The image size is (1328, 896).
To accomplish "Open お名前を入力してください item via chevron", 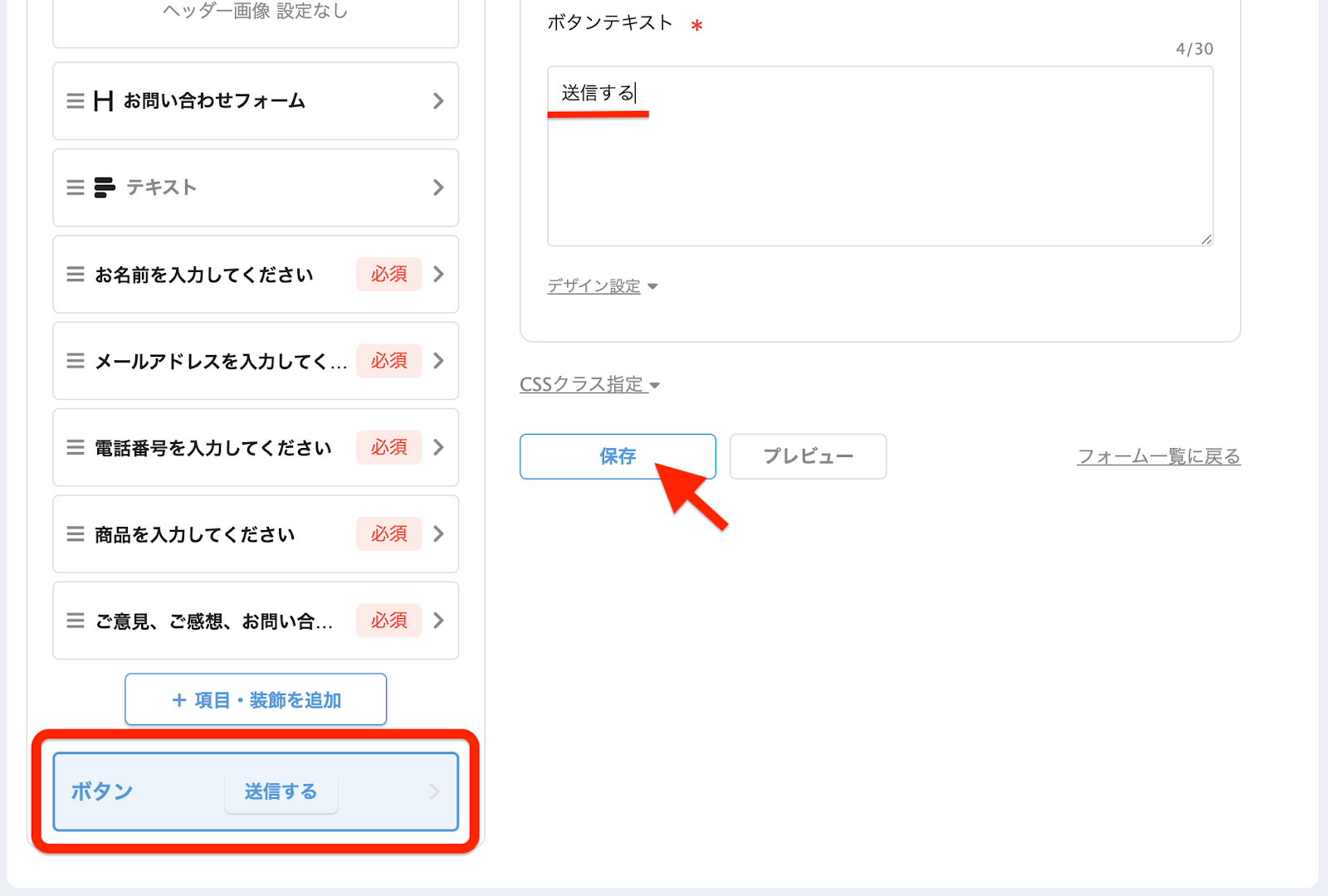I will (x=438, y=275).
